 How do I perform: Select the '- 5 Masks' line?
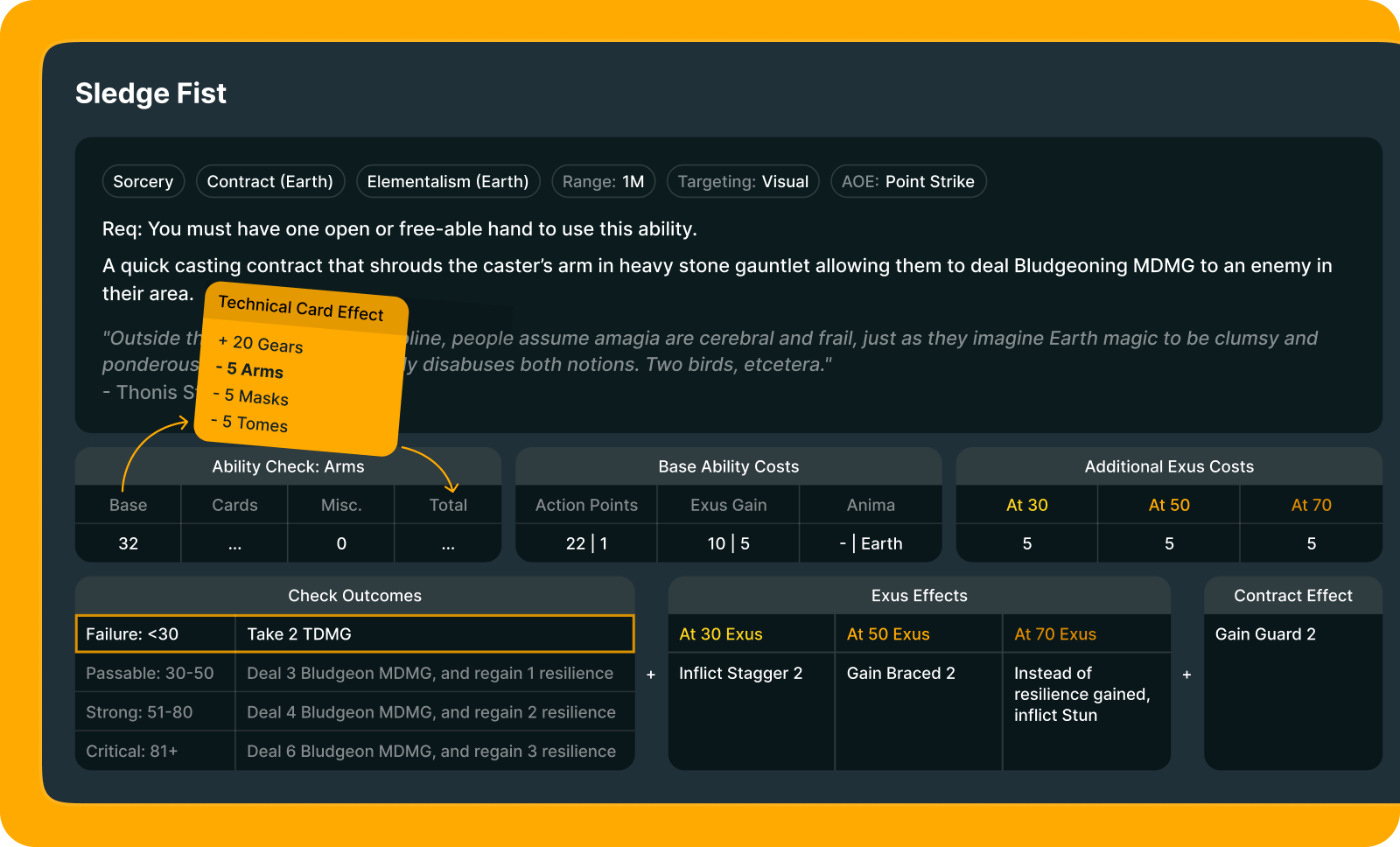pos(250,396)
